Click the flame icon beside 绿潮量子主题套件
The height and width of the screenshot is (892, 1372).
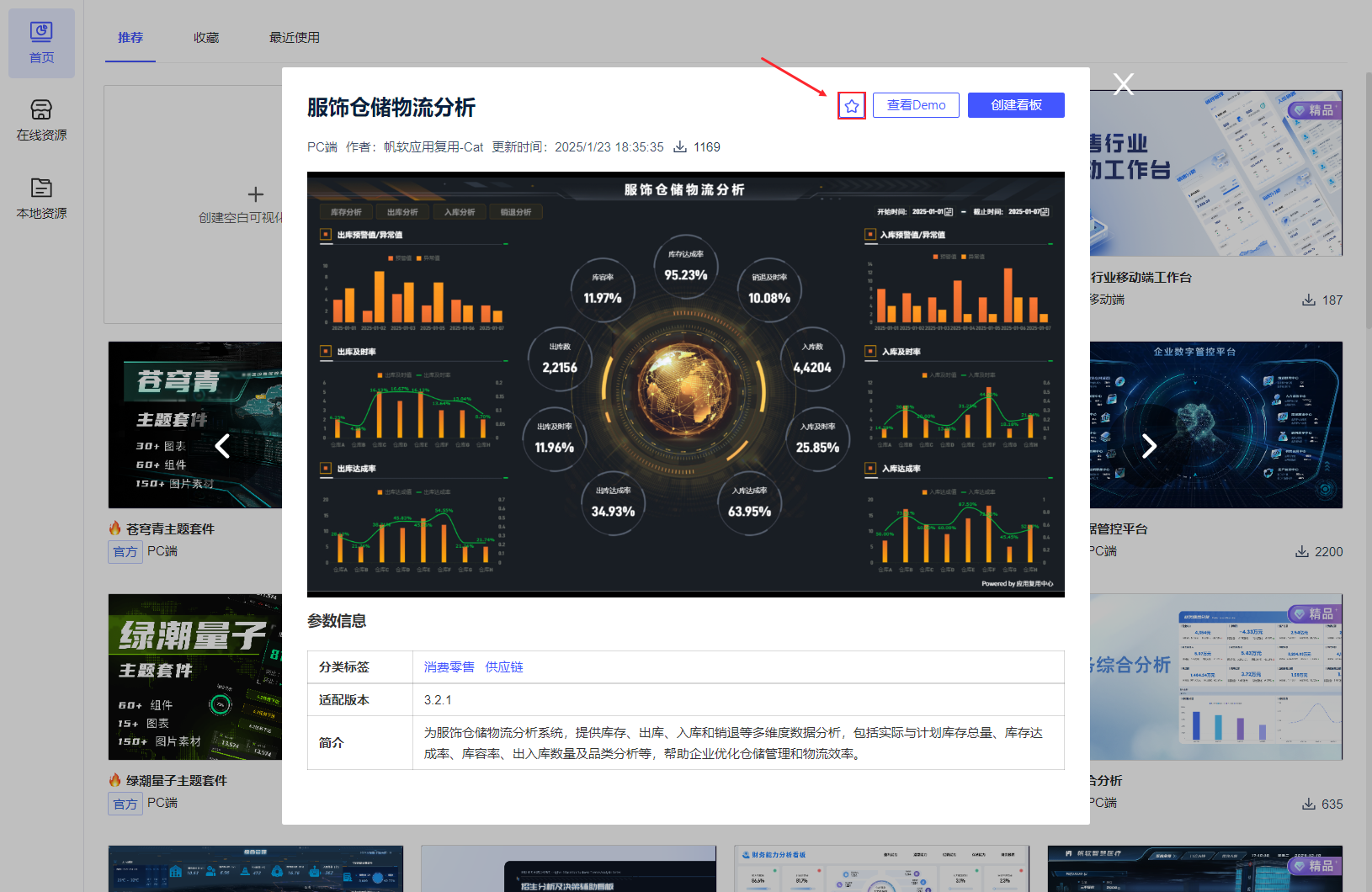(115, 780)
